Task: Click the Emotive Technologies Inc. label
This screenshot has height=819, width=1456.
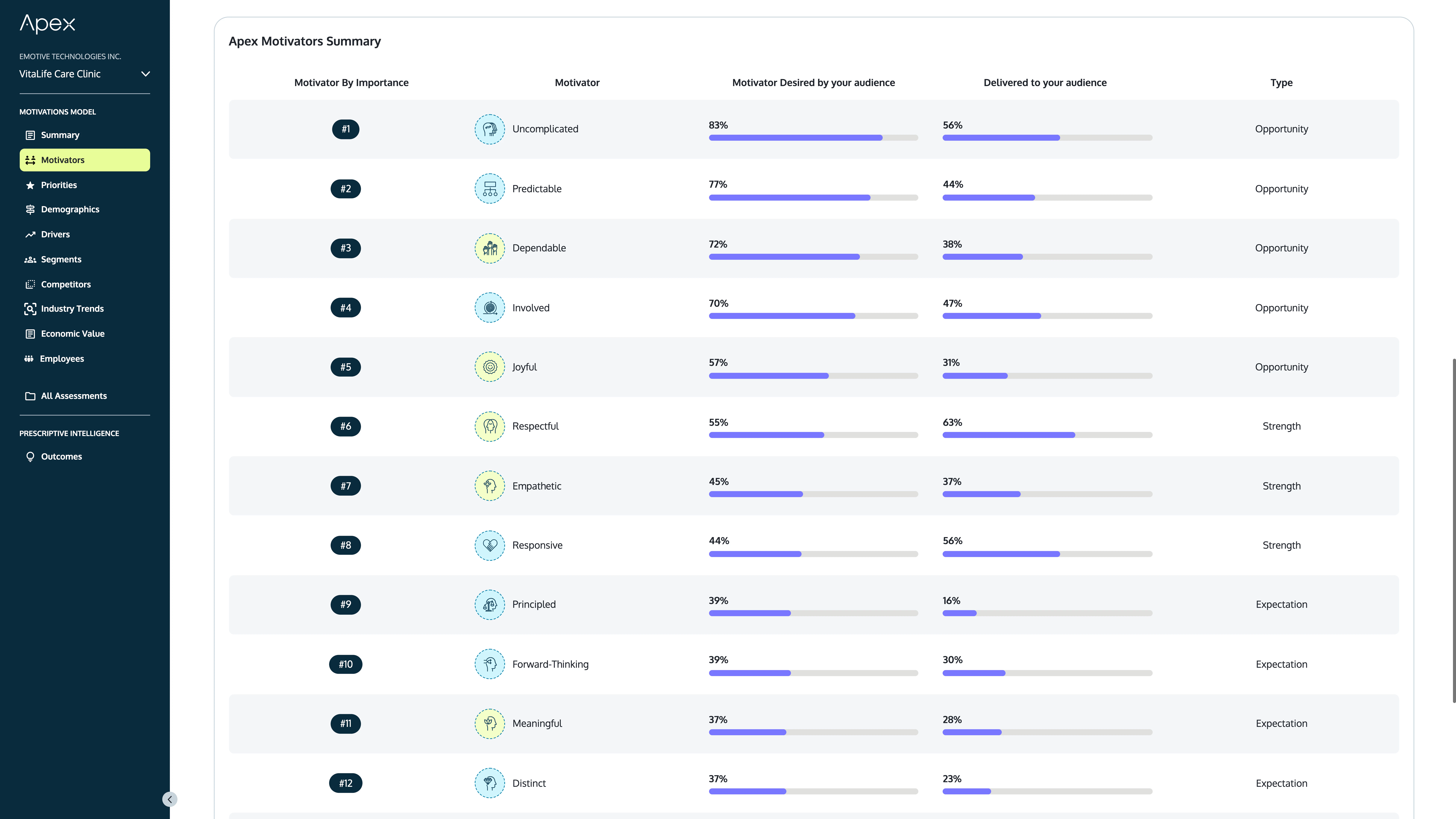Action: [70, 56]
